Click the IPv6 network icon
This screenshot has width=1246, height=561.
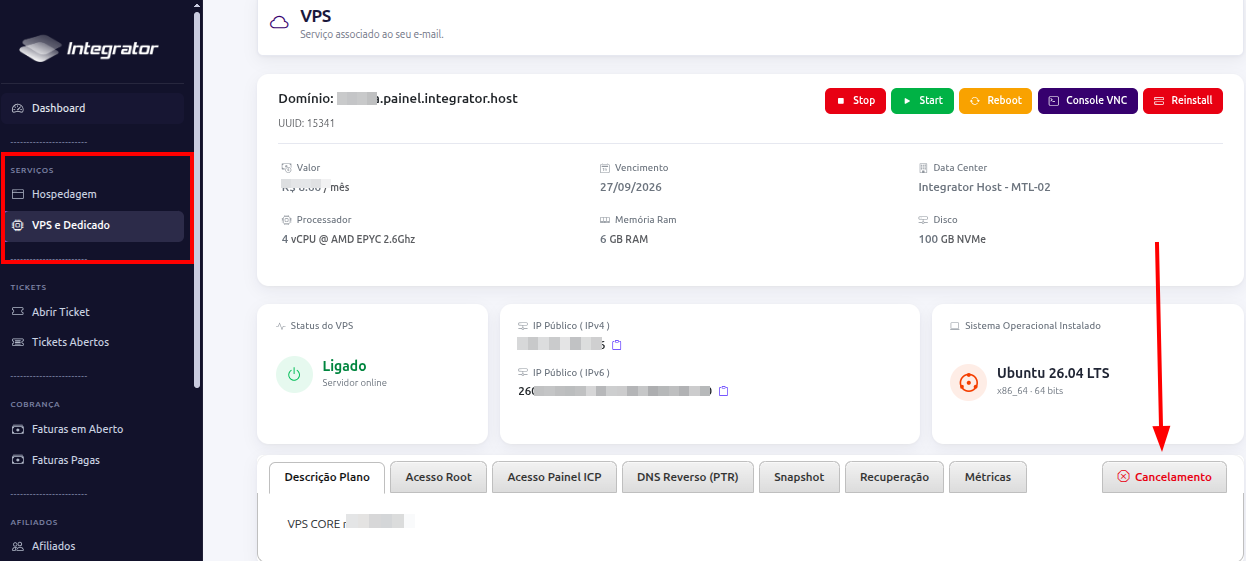[523, 373]
